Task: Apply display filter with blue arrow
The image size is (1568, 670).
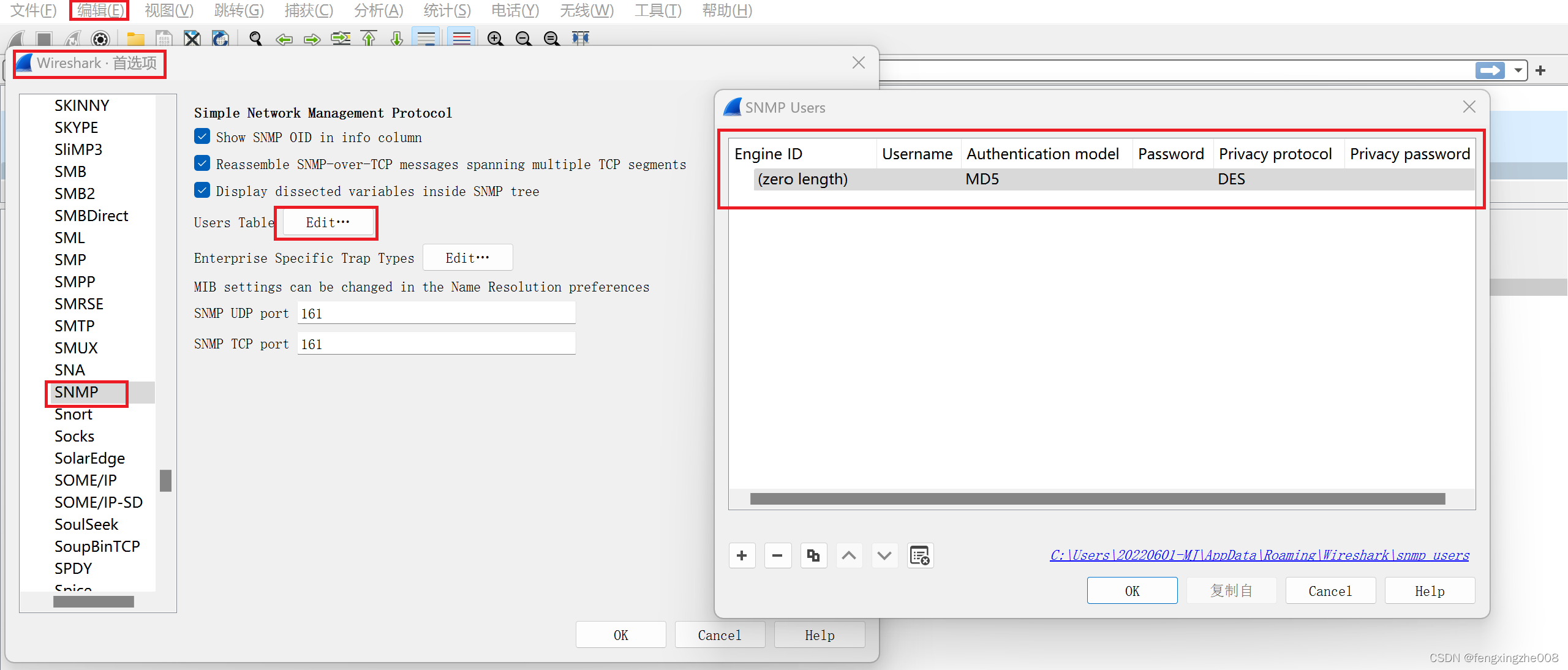Action: 1490,70
